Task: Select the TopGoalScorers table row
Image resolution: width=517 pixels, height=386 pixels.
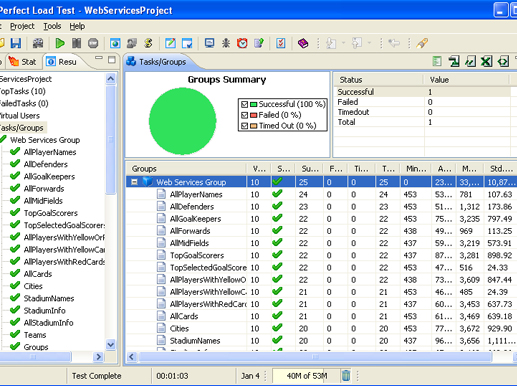Action: tap(322, 255)
